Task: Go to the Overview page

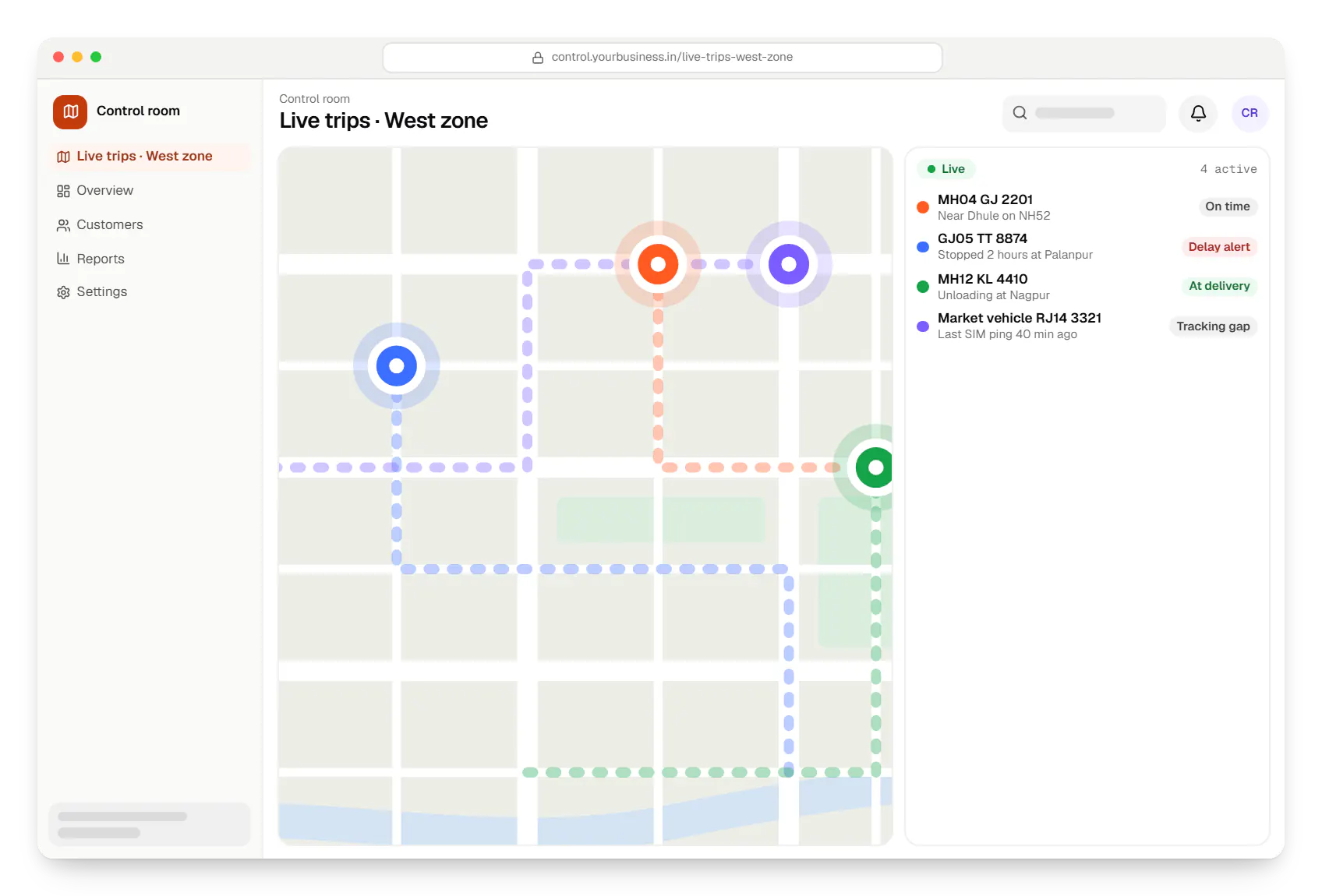Action: point(150,191)
